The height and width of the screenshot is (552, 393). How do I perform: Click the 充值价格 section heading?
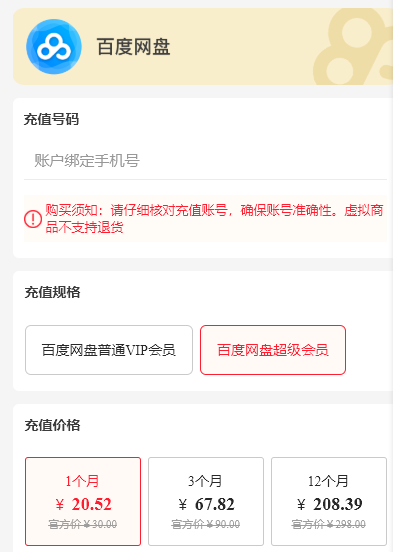pos(52,425)
